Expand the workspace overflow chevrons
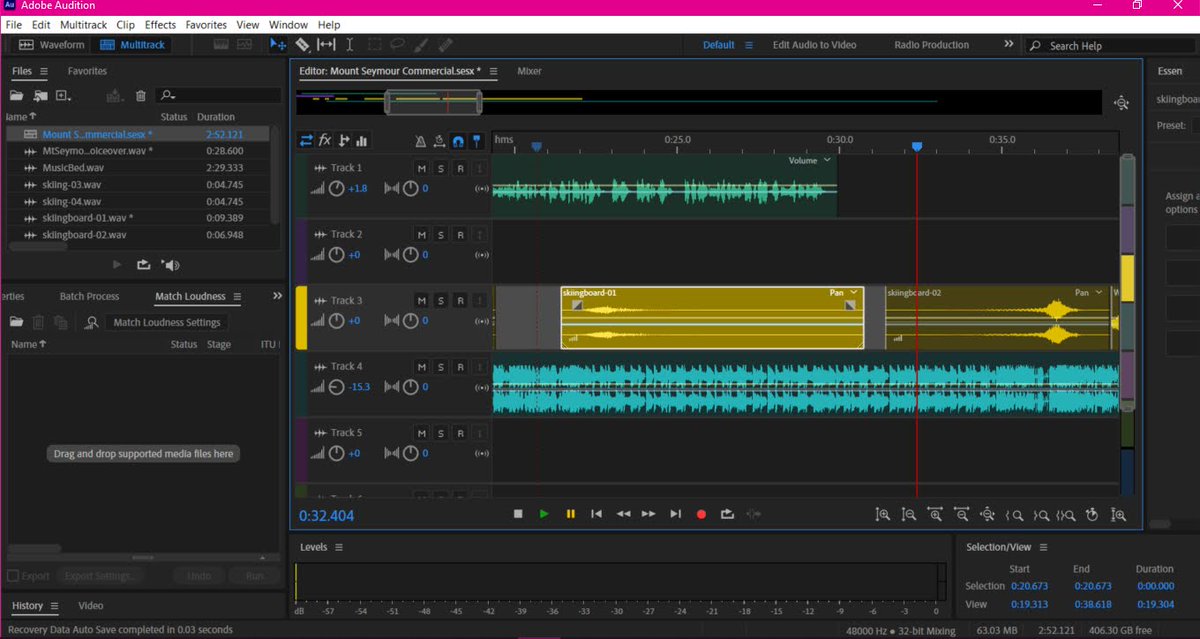This screenshot has width=1200, height=639. pos(1009,45)
